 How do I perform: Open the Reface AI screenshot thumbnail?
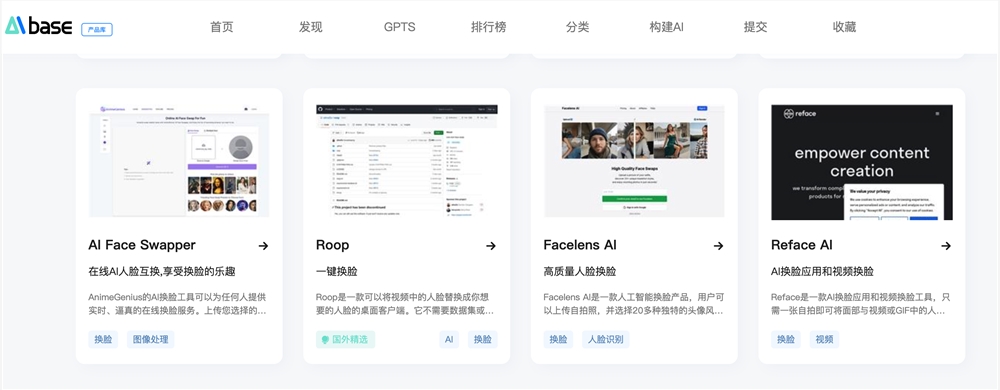pyautogui.click(x=862, y=162)
